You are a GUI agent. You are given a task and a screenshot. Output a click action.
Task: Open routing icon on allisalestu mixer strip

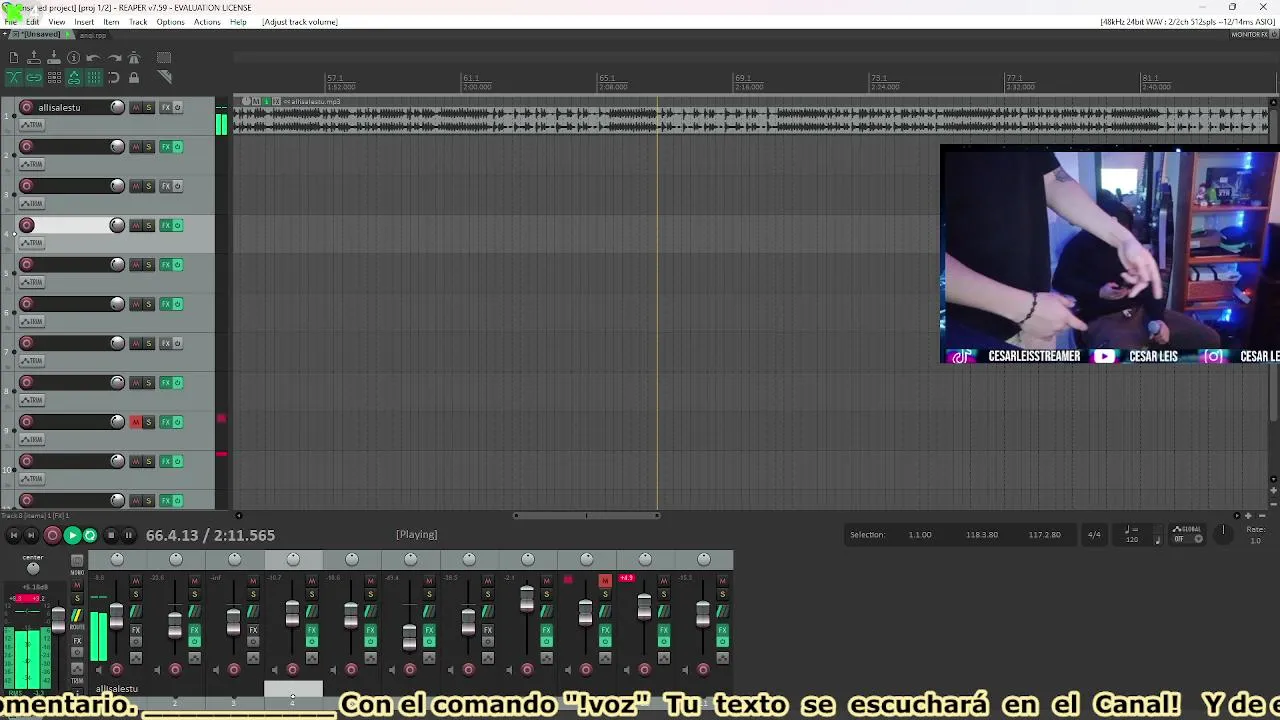point(136,611)
